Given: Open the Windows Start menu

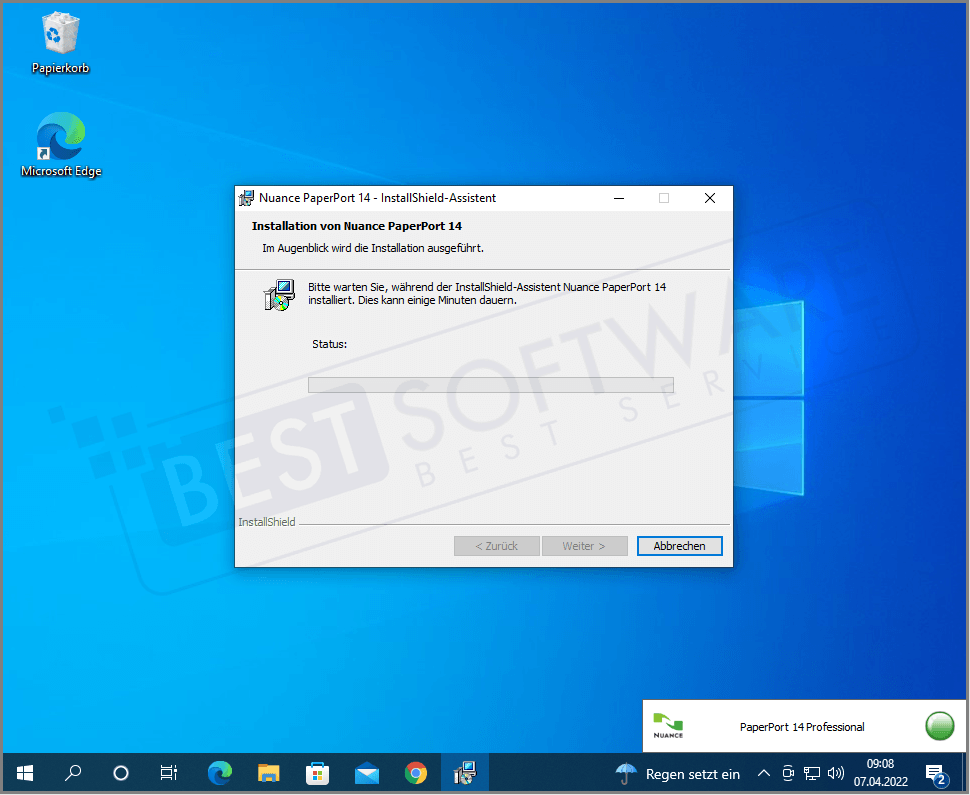Looking at the screenshot, I should (x=24, y=773).
